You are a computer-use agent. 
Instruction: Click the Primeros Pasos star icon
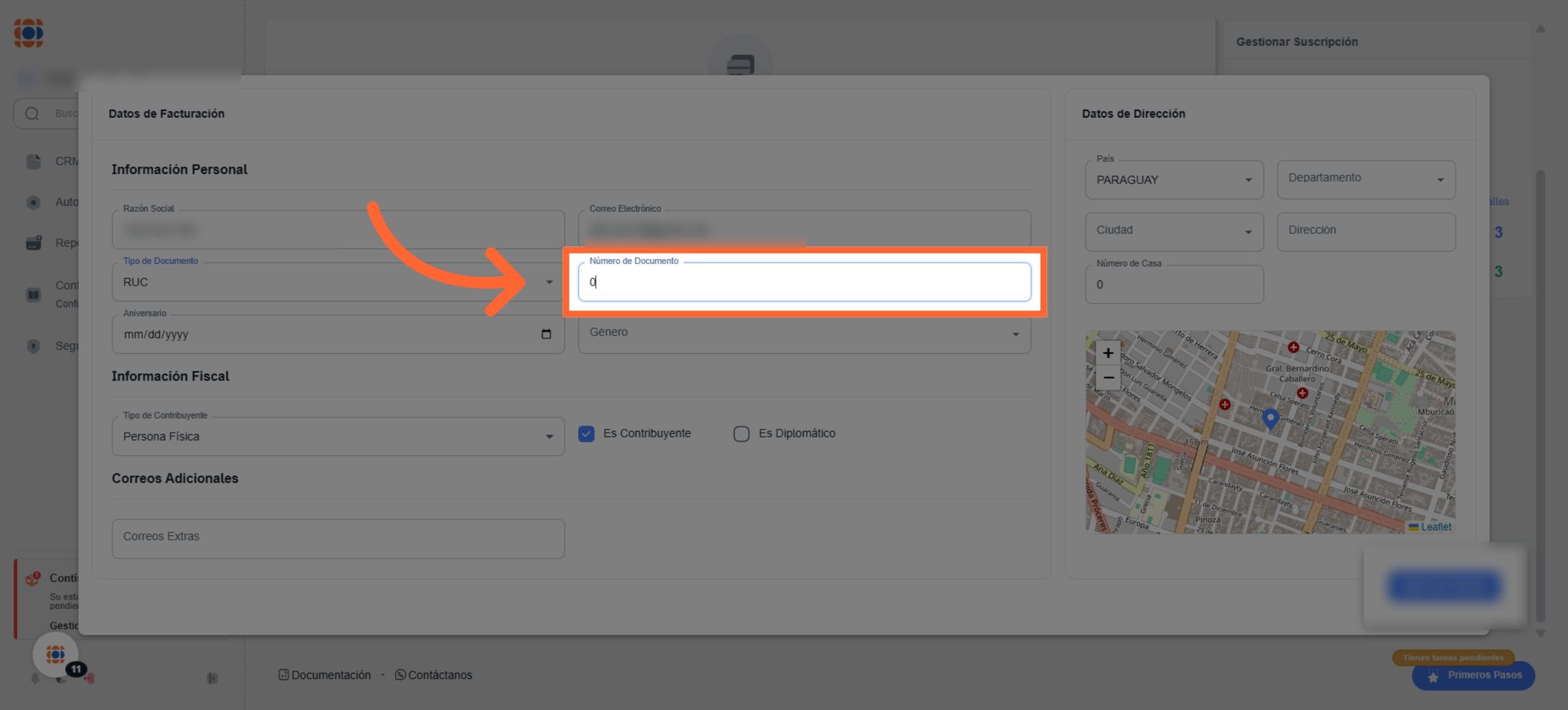(x=1433, y=676)
